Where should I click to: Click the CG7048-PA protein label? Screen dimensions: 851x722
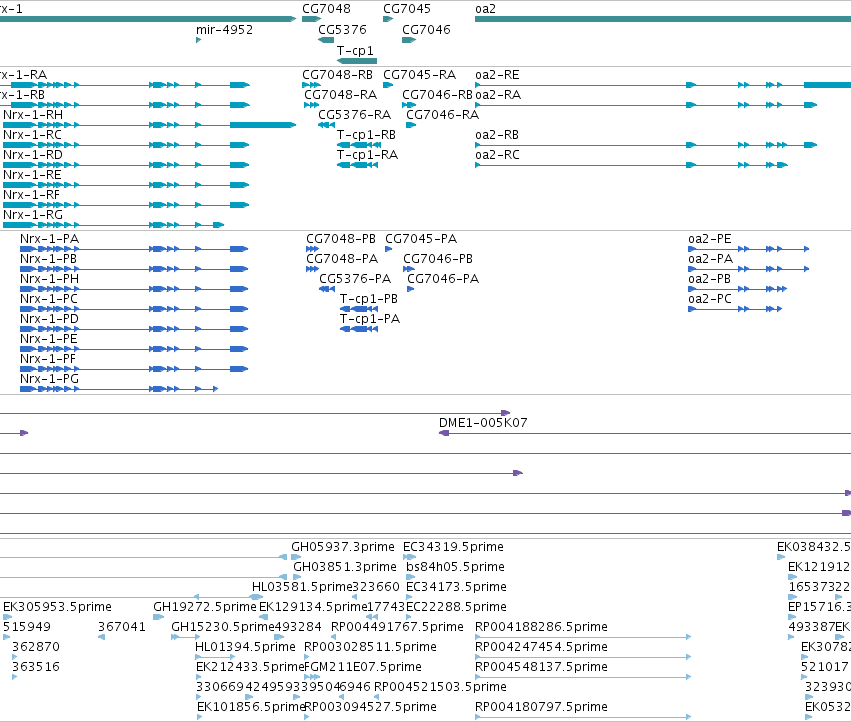pyautogui.click(x=342, y=259)
